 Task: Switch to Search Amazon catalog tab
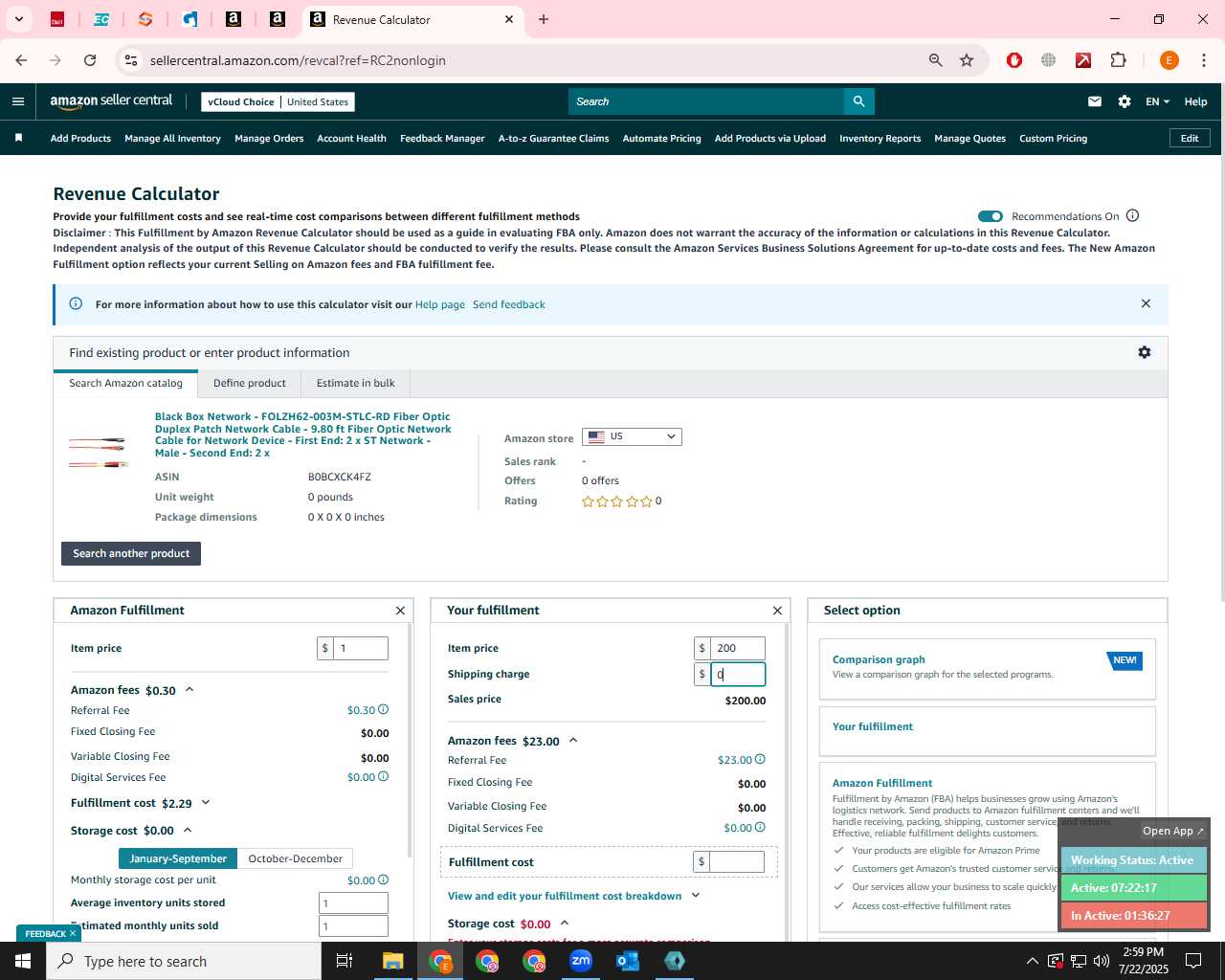tap(125, 383)
